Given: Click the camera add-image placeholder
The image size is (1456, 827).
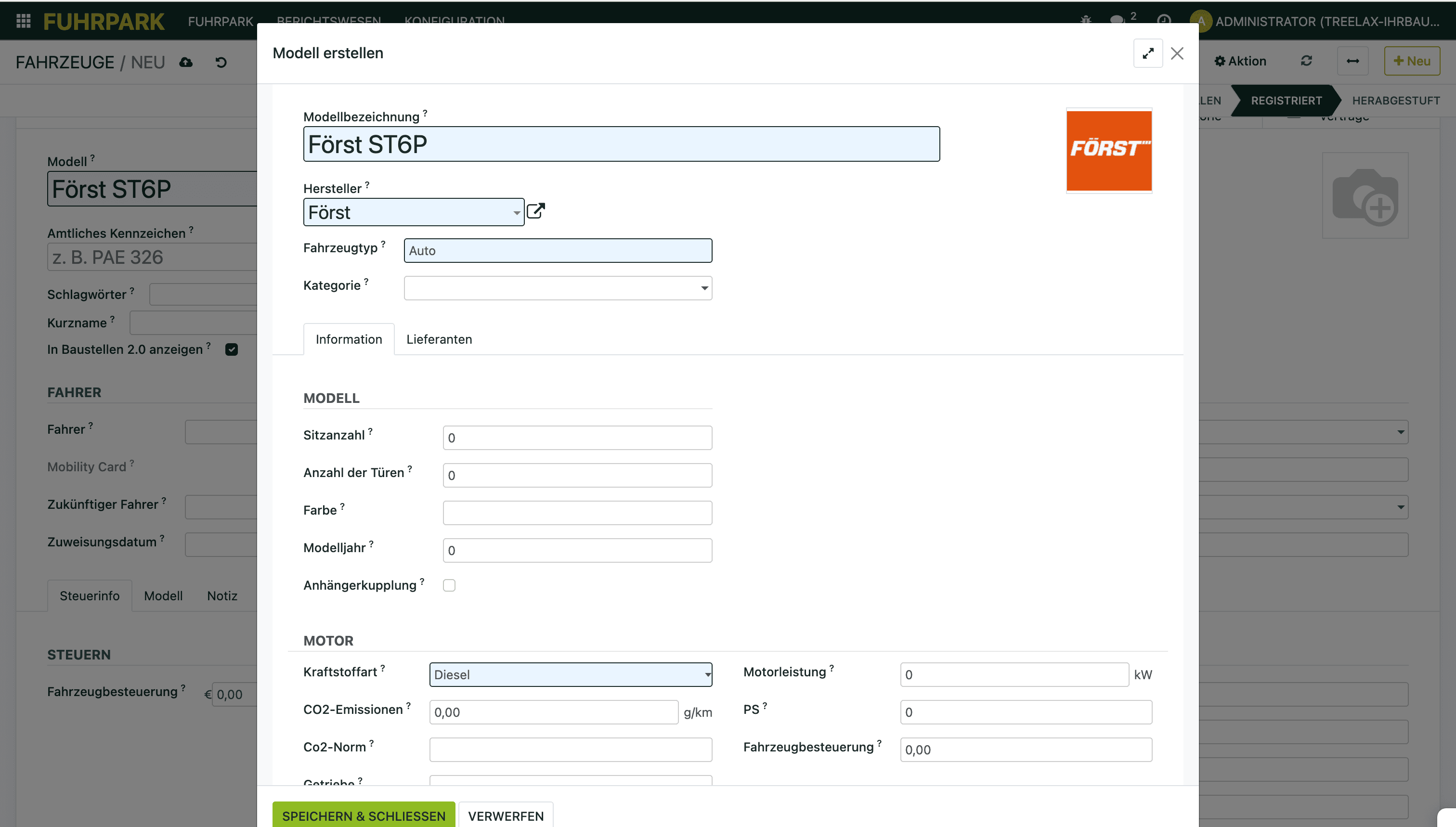Looking at the screenshot, I should pos(1365,195).
